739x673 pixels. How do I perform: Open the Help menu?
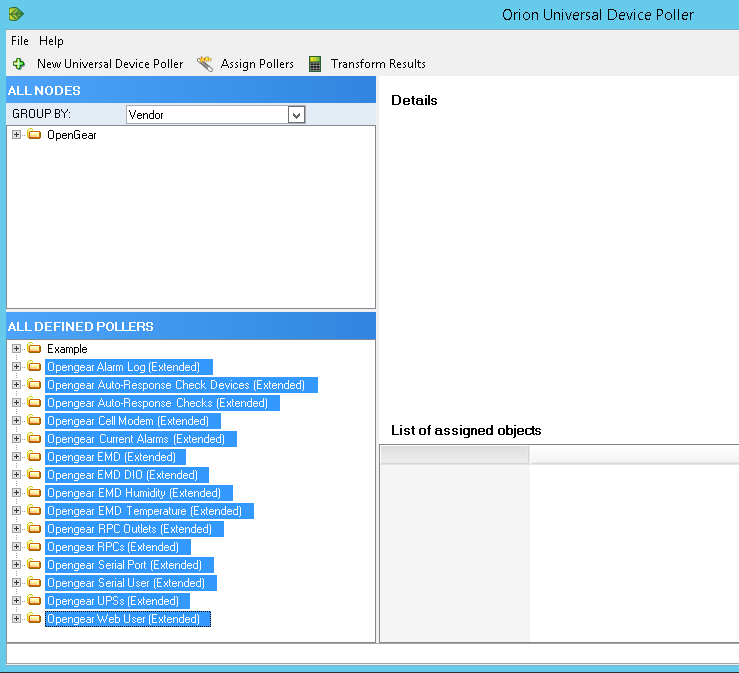coord(51,41)
